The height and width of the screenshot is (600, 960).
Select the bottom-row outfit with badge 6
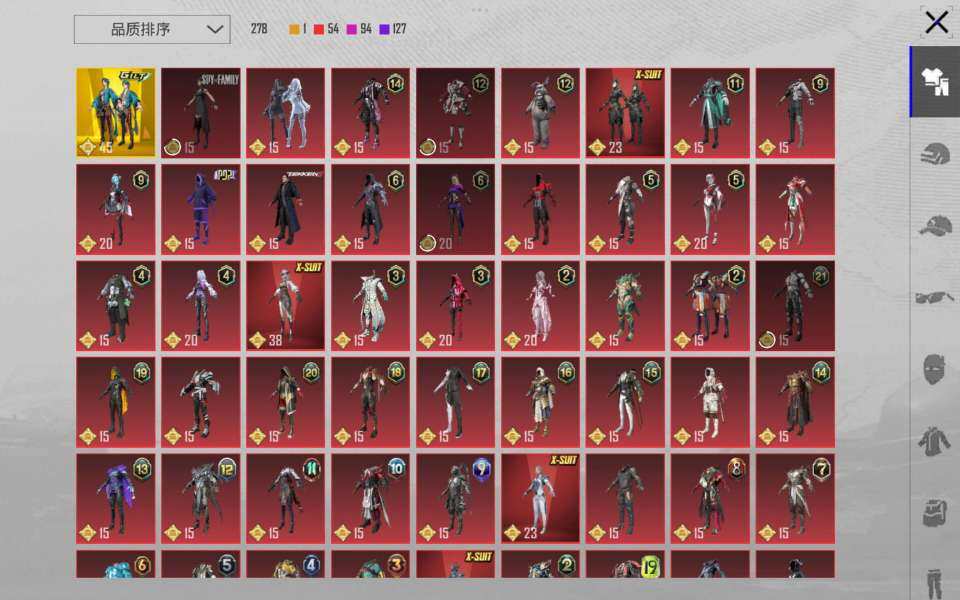(116, 564)
